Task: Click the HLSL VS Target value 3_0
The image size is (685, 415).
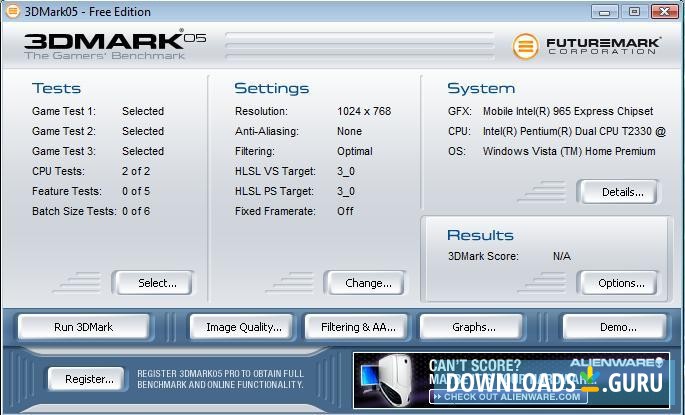Action: point(346,171)
